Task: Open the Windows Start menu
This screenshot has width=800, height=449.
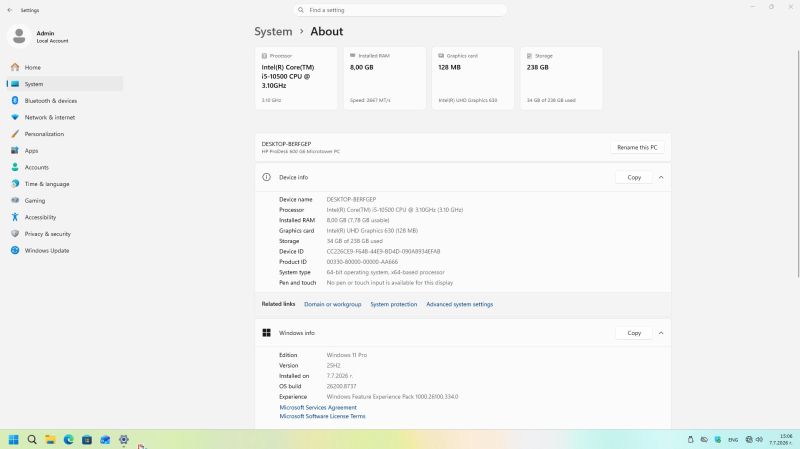Action: click(14, 439)
